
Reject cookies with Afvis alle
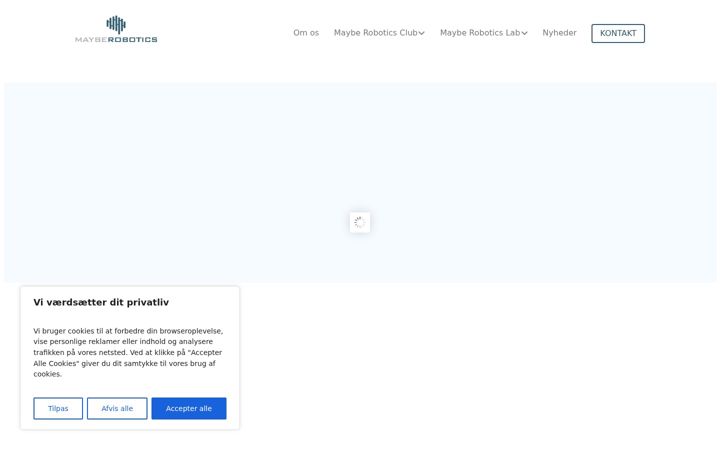(x=117, y=408)
